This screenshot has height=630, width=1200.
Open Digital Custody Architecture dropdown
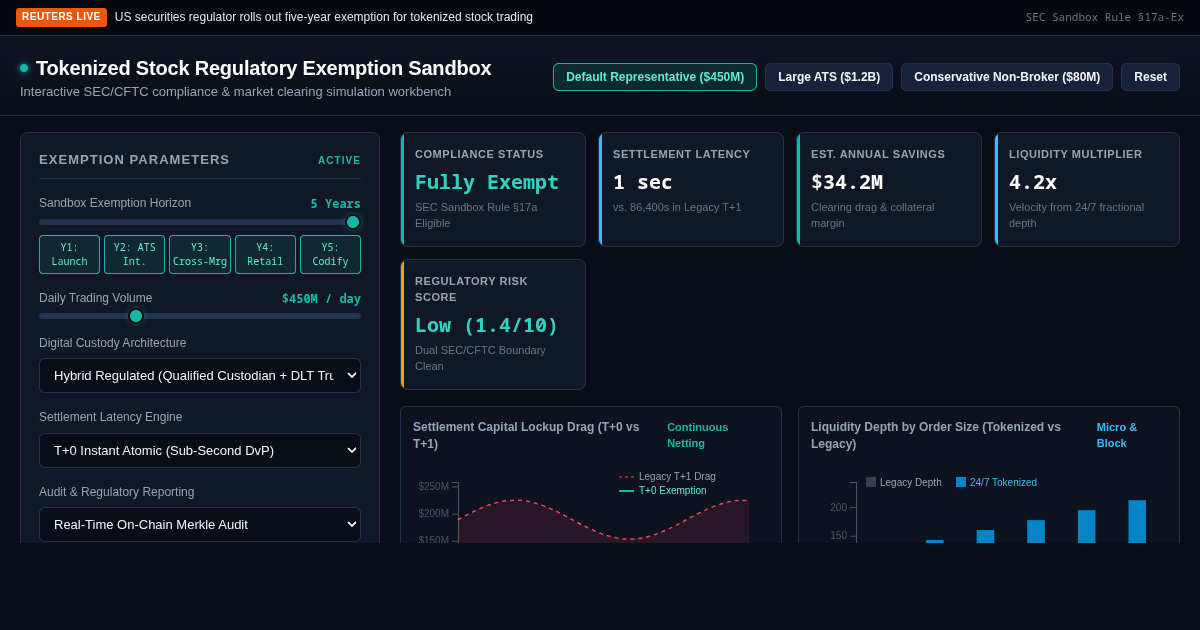(x=200, y=375)
